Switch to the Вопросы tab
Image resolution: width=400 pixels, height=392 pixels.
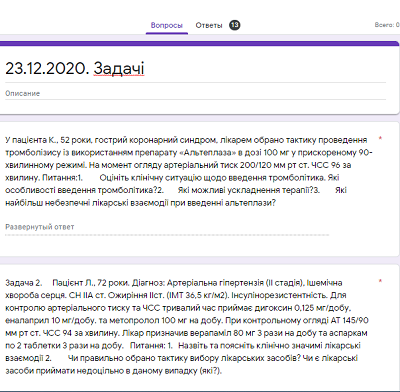click(167, 25)
